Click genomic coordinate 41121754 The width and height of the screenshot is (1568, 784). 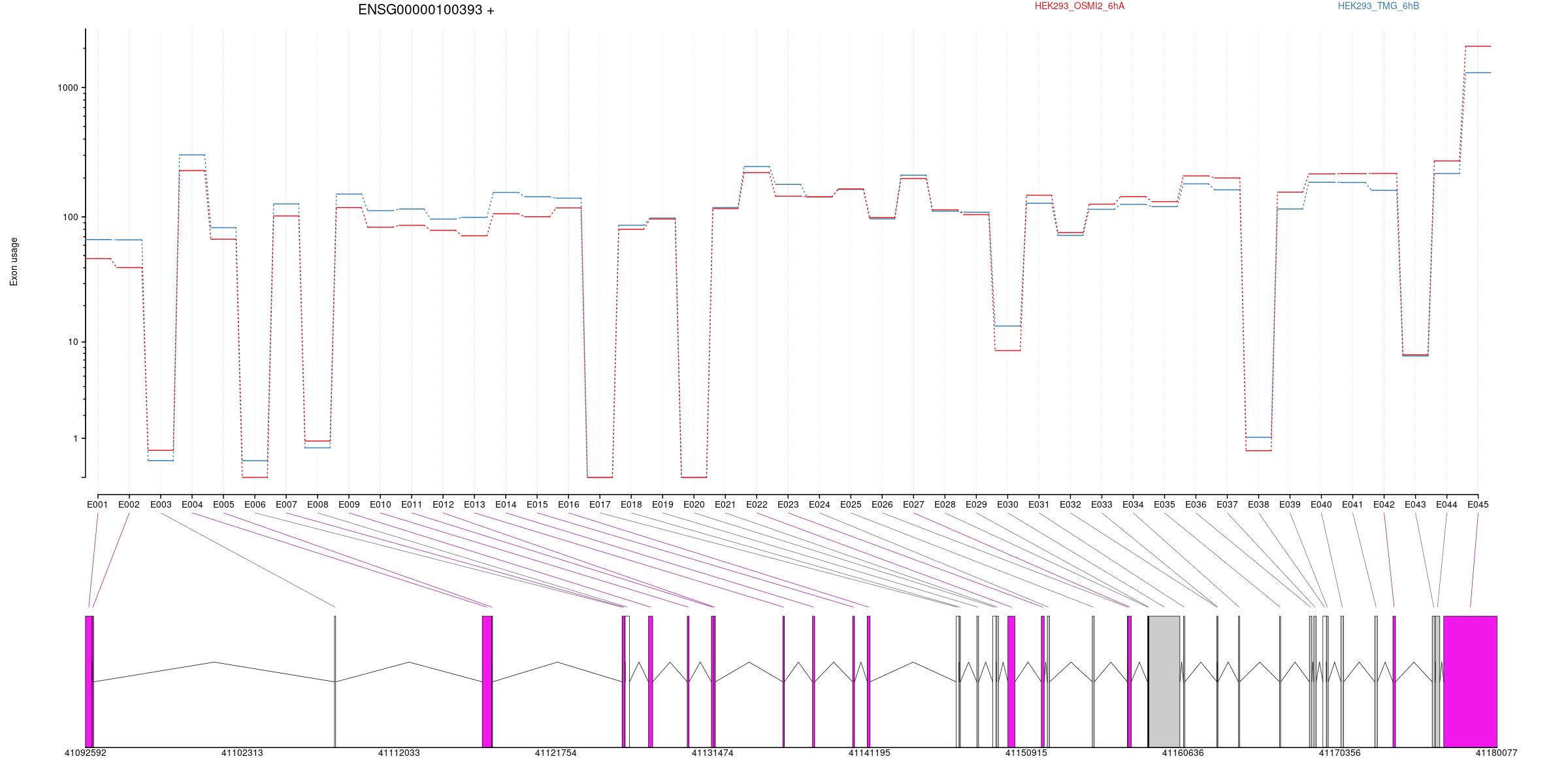point(556,753)
